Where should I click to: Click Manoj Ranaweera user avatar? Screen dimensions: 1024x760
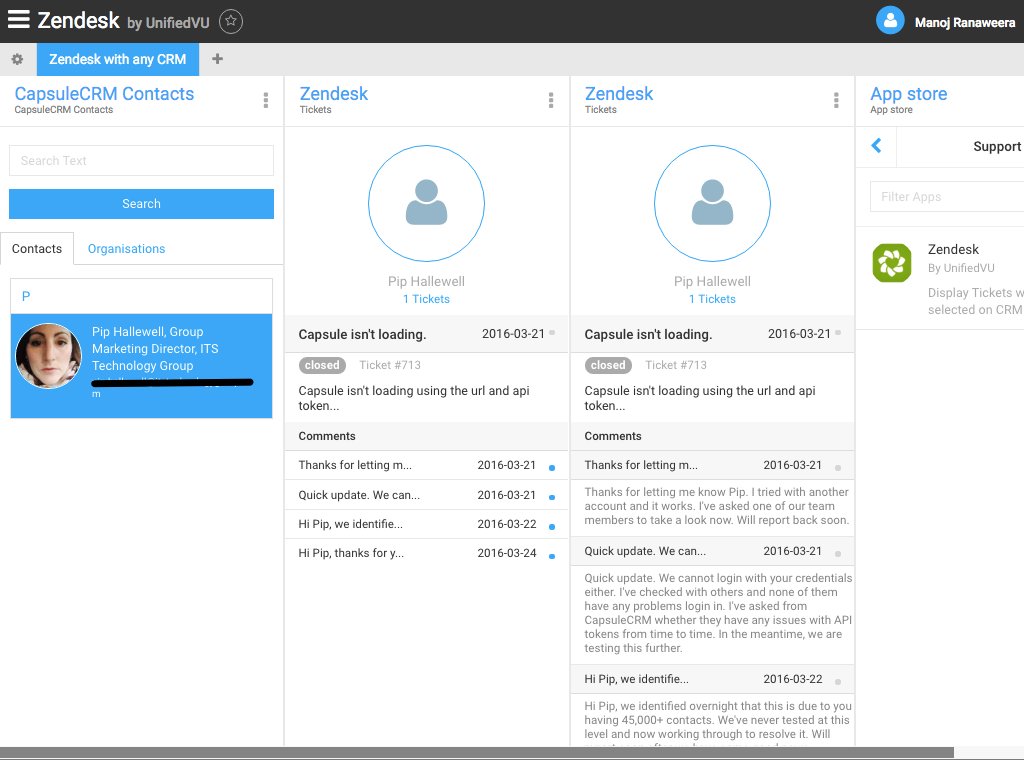pos(889,21)
